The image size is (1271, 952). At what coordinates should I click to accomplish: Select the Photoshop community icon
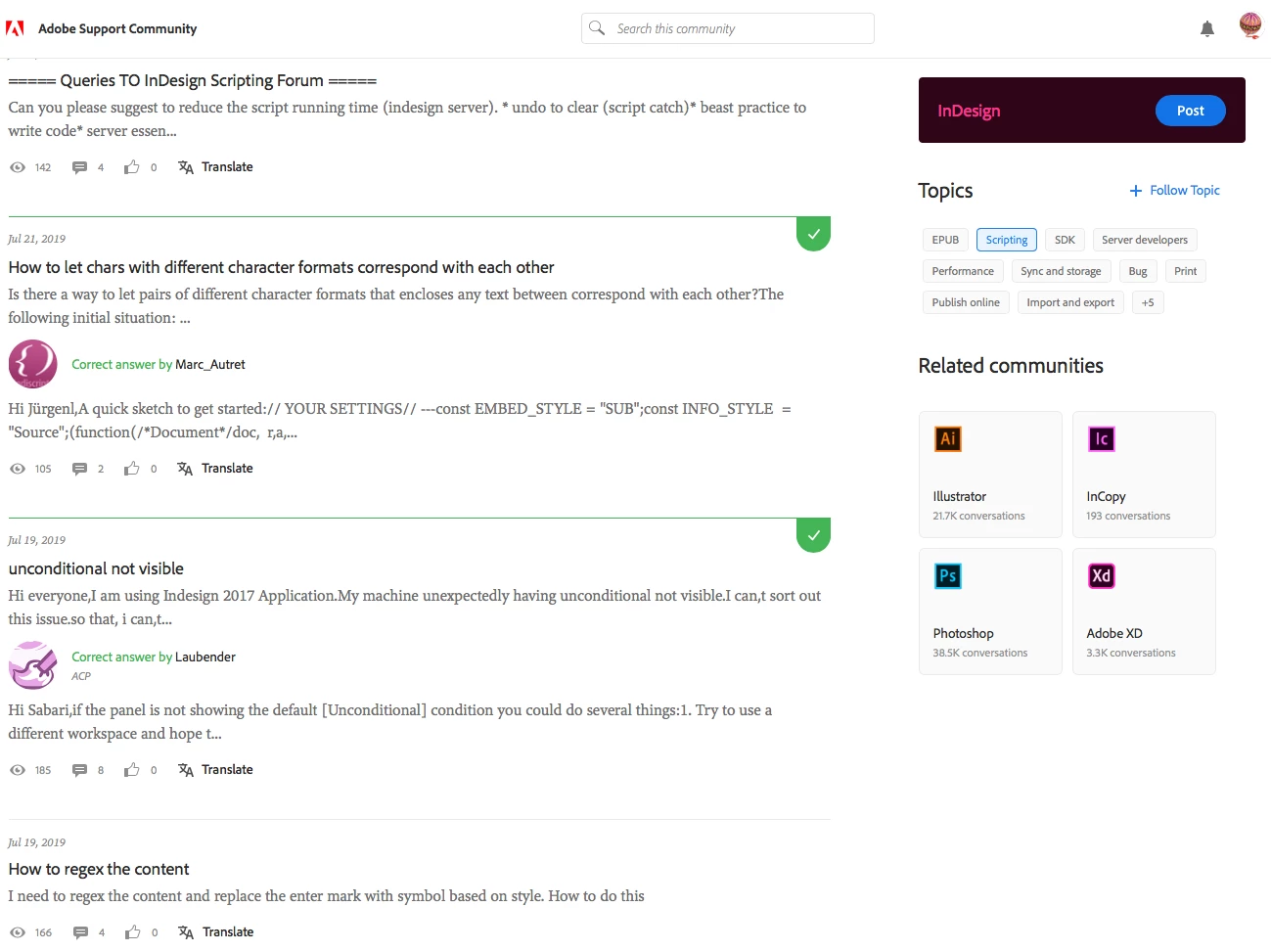tap(947, 575)
